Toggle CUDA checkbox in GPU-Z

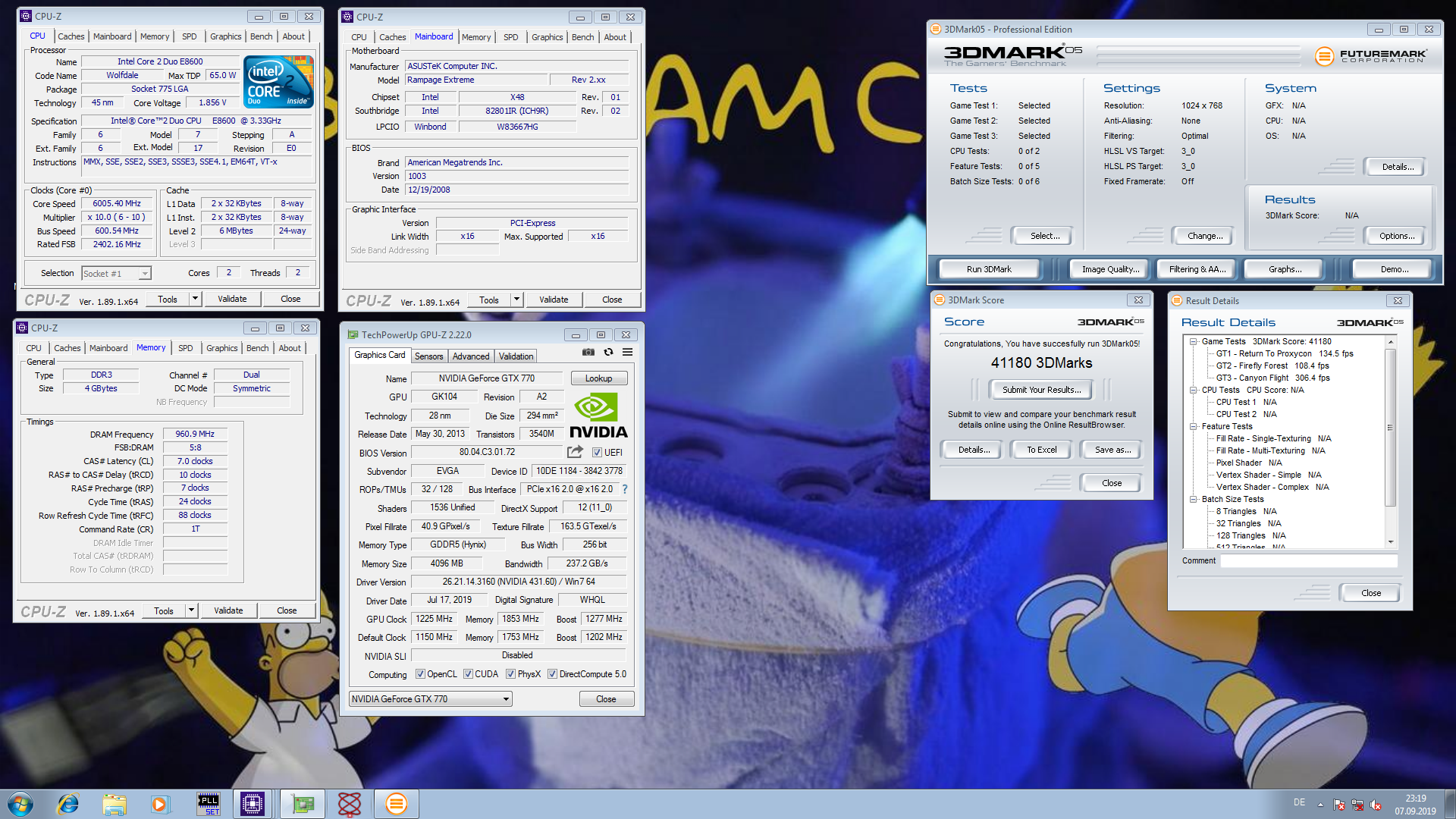469,674
